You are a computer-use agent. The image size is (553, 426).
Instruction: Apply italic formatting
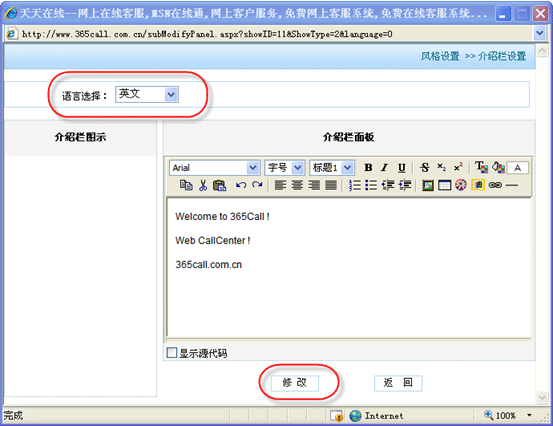tap(384, 168)
